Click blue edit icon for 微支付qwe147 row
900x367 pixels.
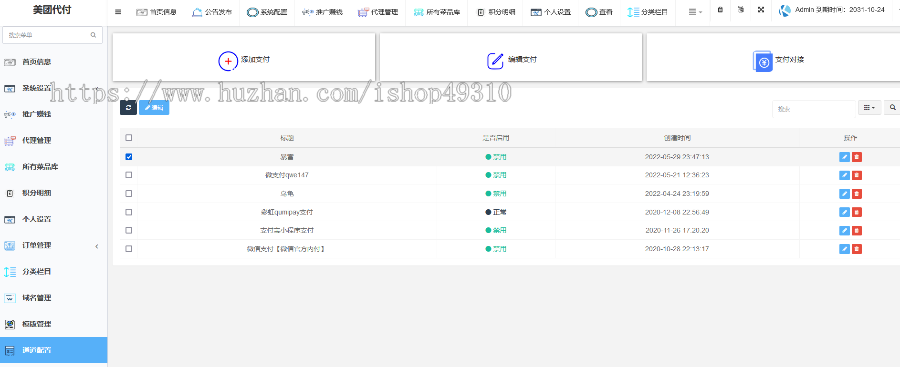click(844, 175)
